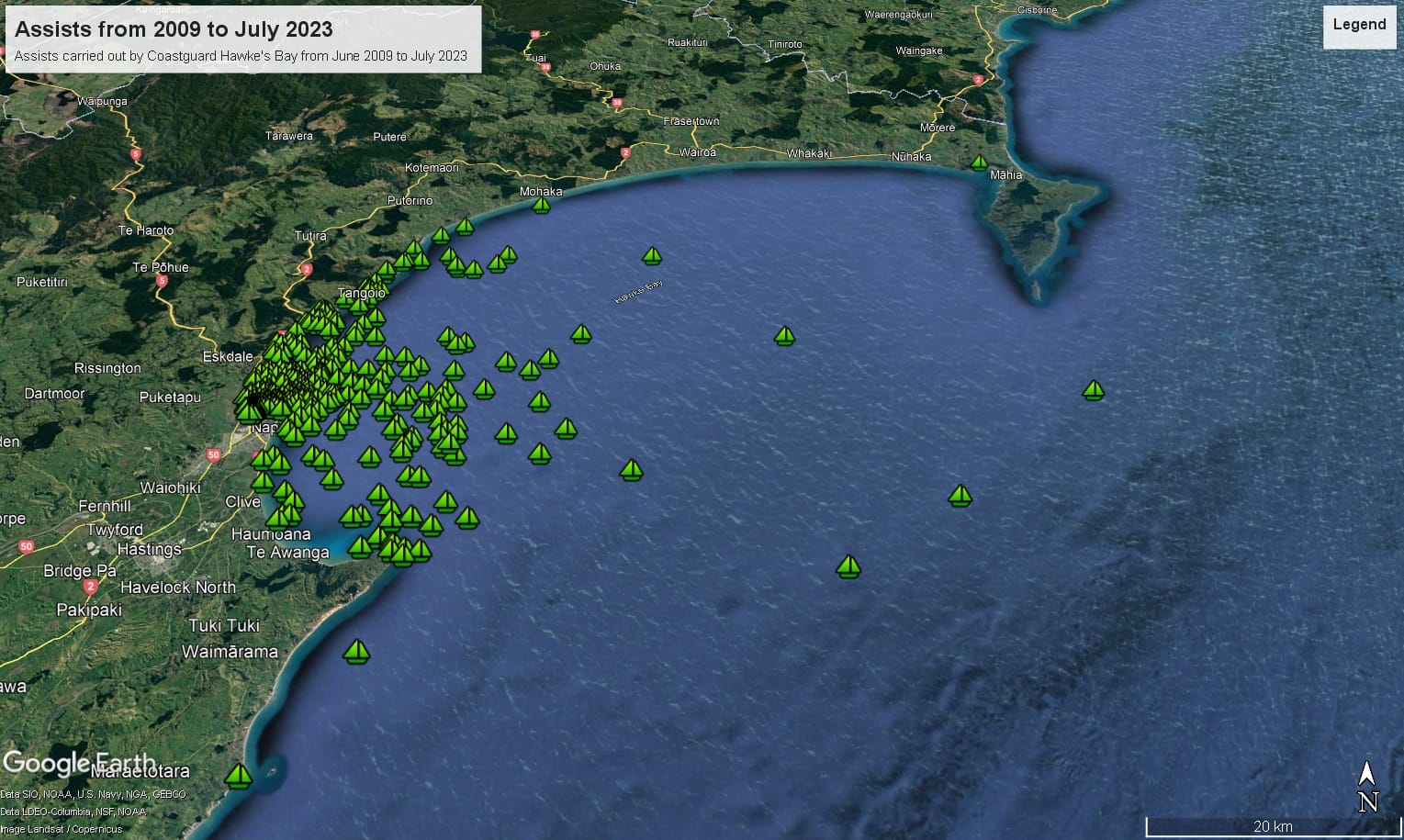Click the highway 5 shield below Te Pōhue
1404x840 pixels.
163,282
